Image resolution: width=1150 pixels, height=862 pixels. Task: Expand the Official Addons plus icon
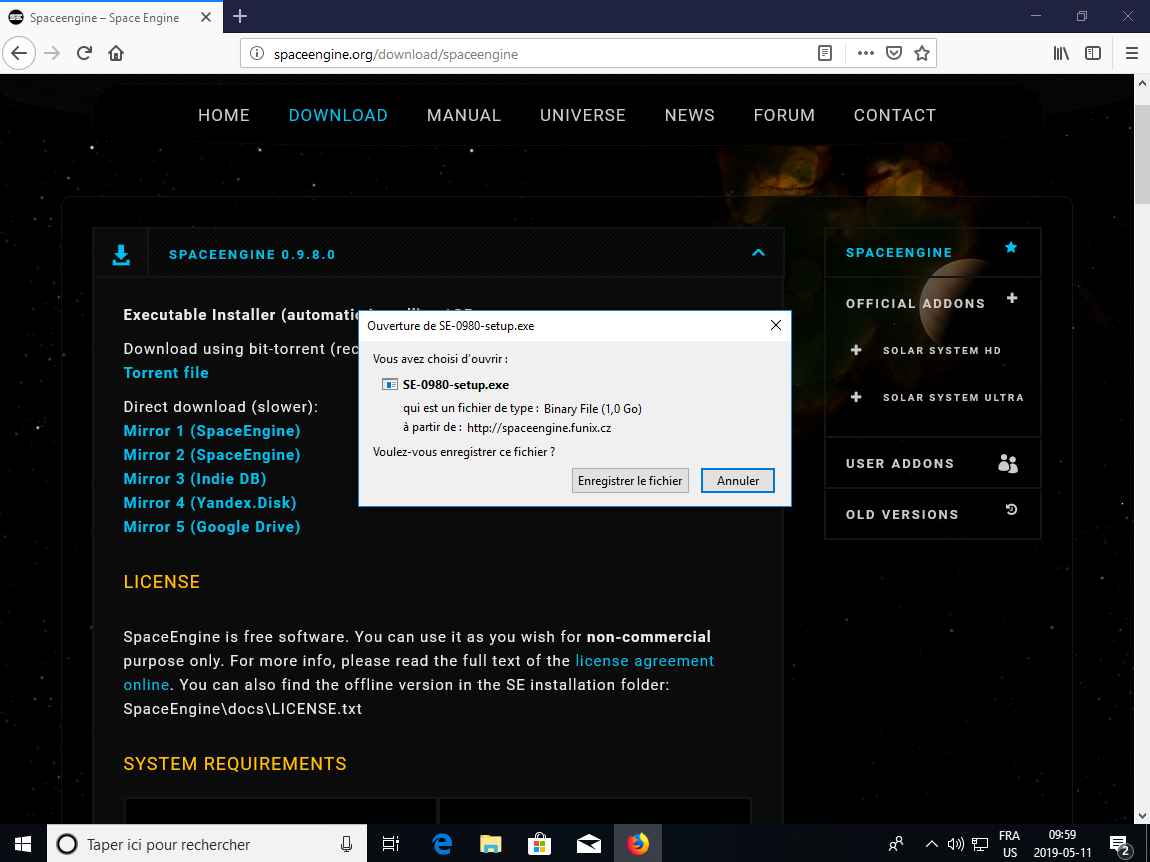[1012, 299]
